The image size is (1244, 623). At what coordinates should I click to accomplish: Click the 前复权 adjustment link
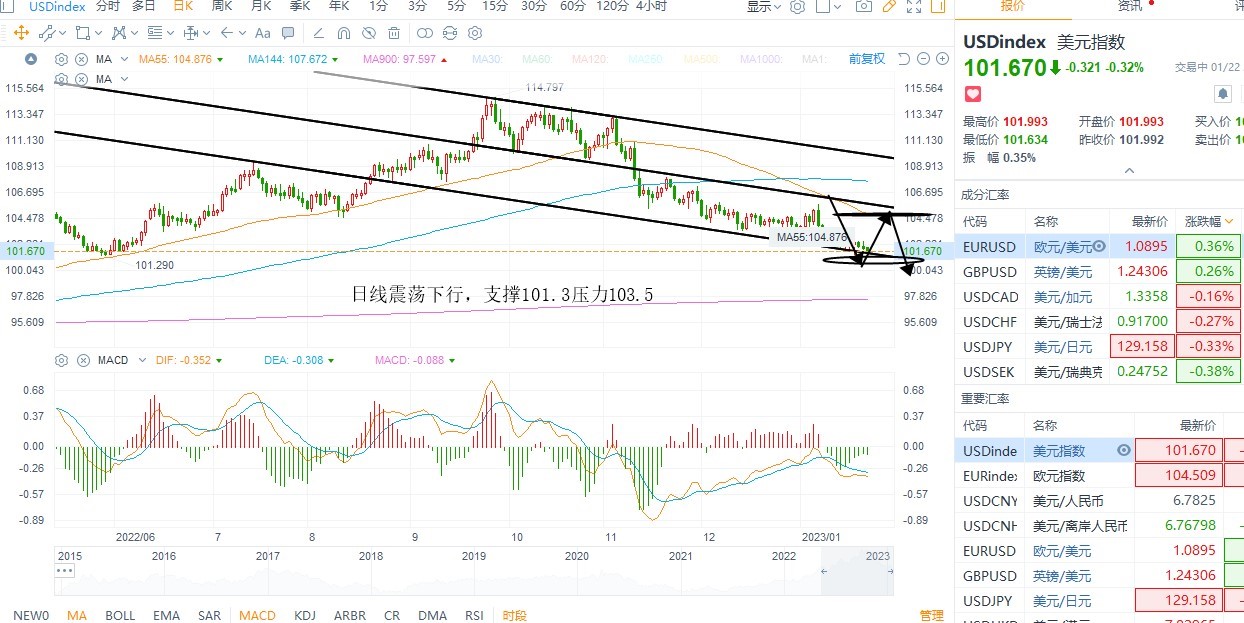coord(866,59)
